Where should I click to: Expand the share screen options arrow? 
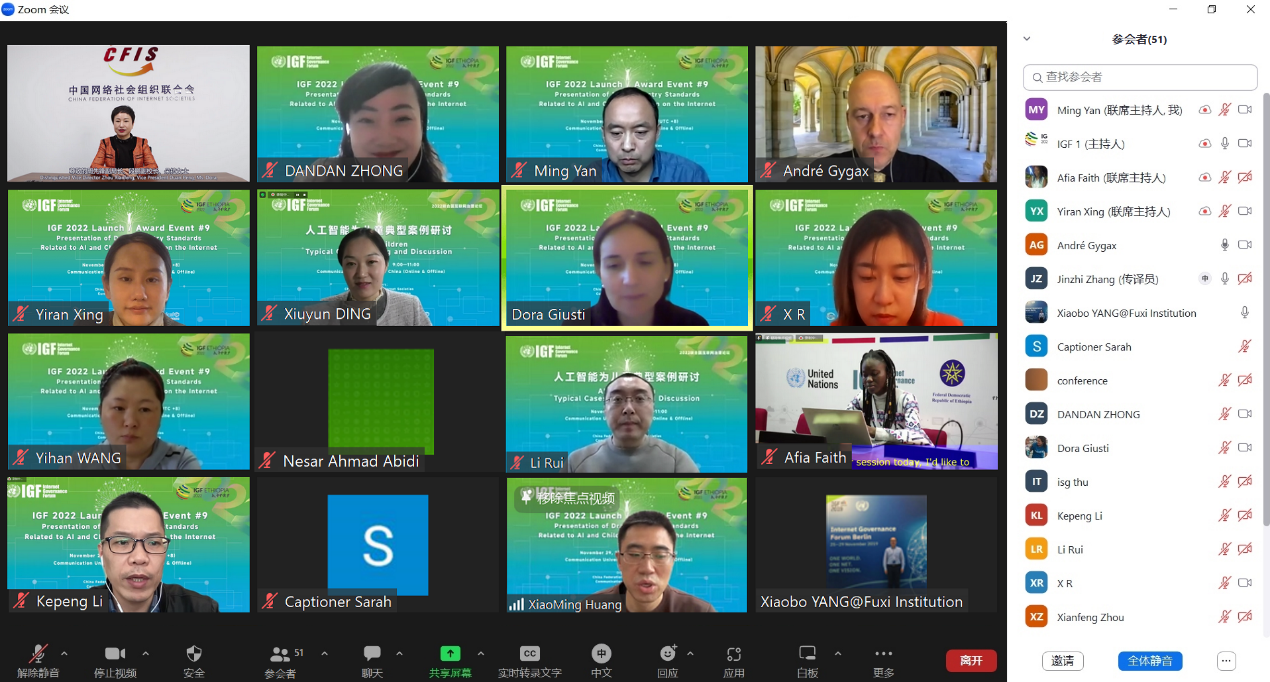481,654
